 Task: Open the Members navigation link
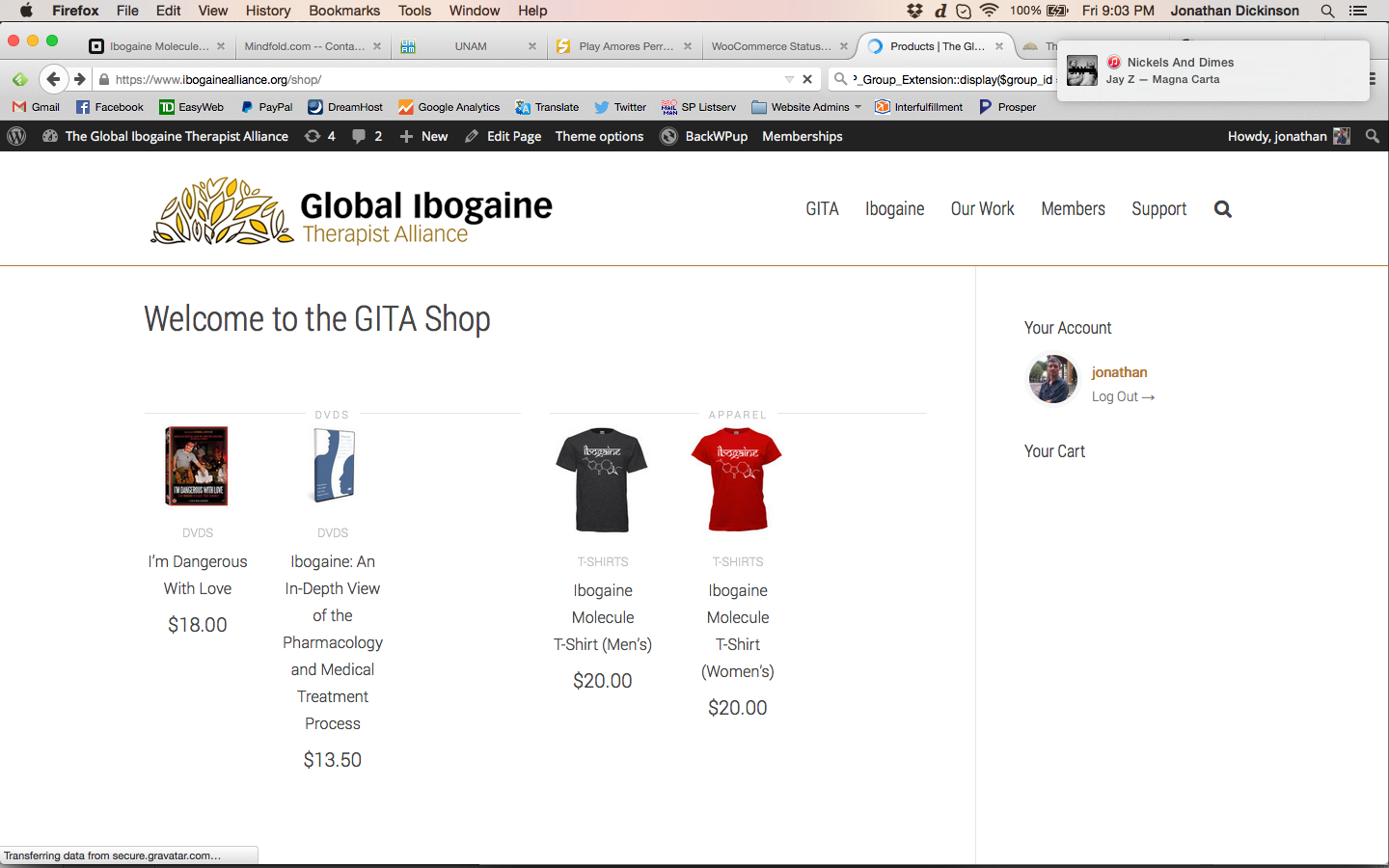1073,209
